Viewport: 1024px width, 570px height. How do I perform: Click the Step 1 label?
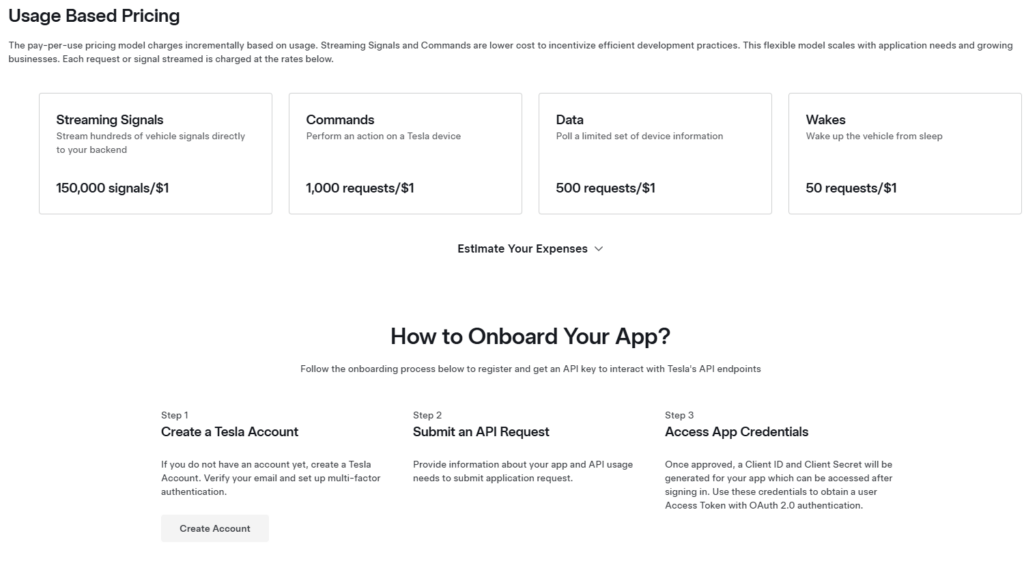click(175, 415)
